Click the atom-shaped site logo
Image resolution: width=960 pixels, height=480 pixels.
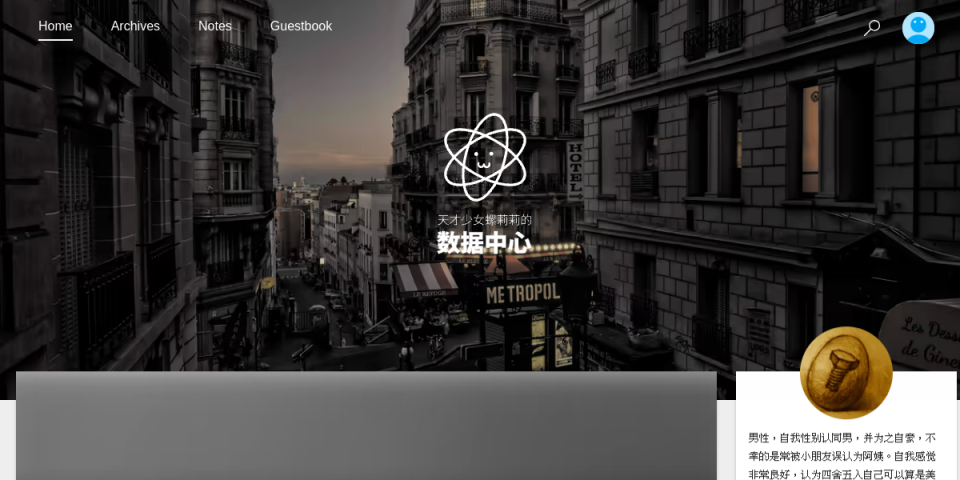[x=485, y=157]
